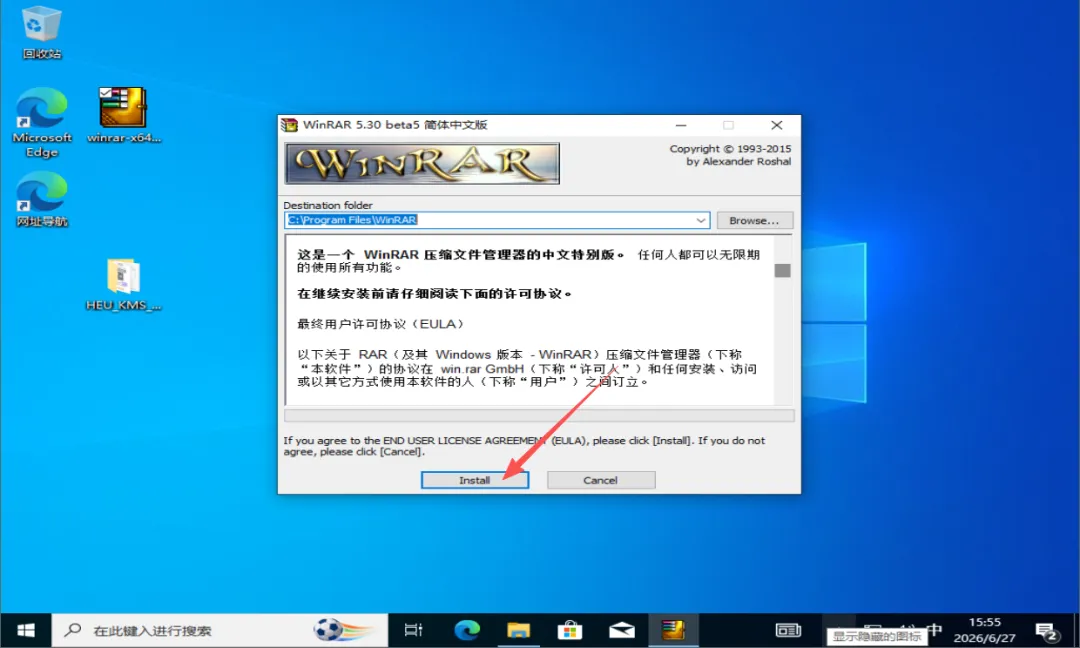The width and height of the screenshot is (1080, 648).
Task: Open Edge from the taskbar
Action: click(467, 630)
